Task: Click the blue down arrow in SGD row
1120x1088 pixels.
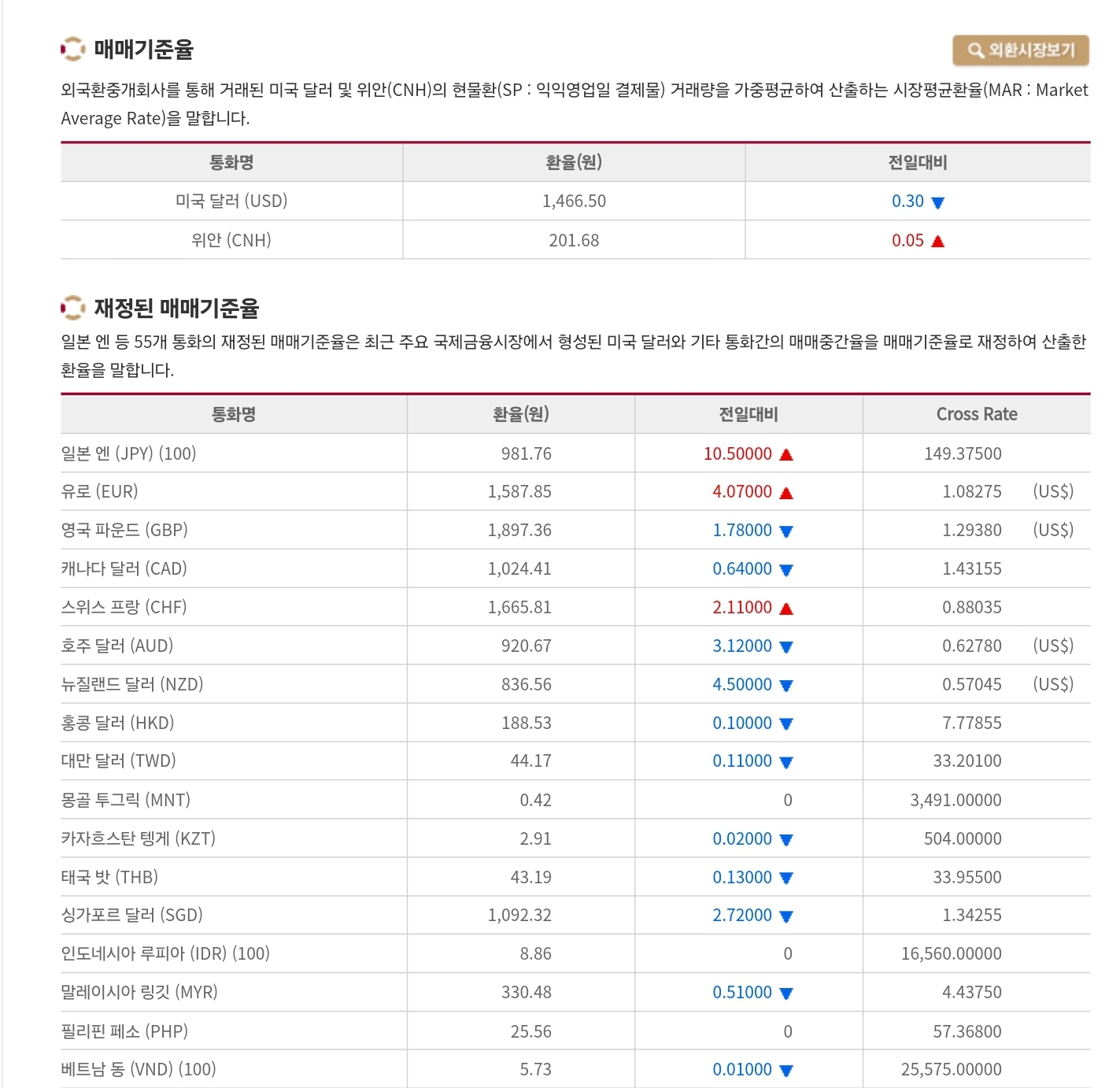Action: (x=786, y=916)
